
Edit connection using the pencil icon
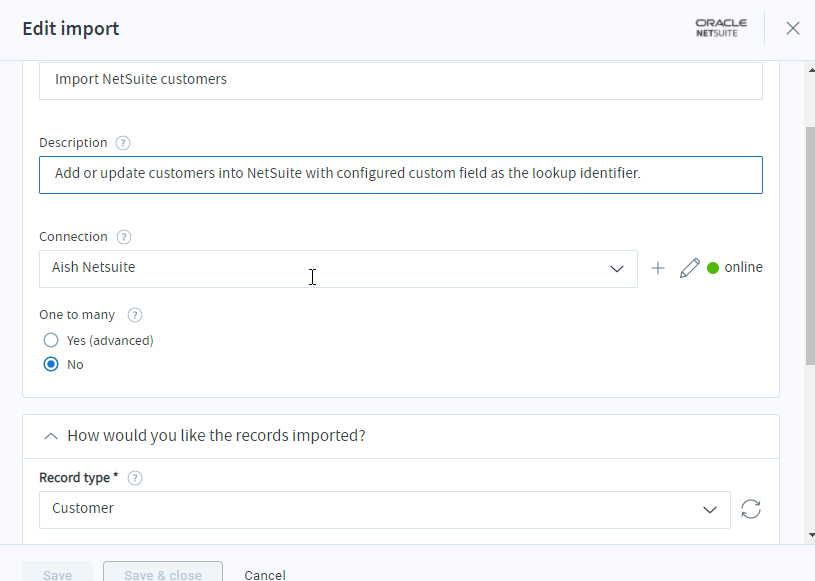pos(690,268)
